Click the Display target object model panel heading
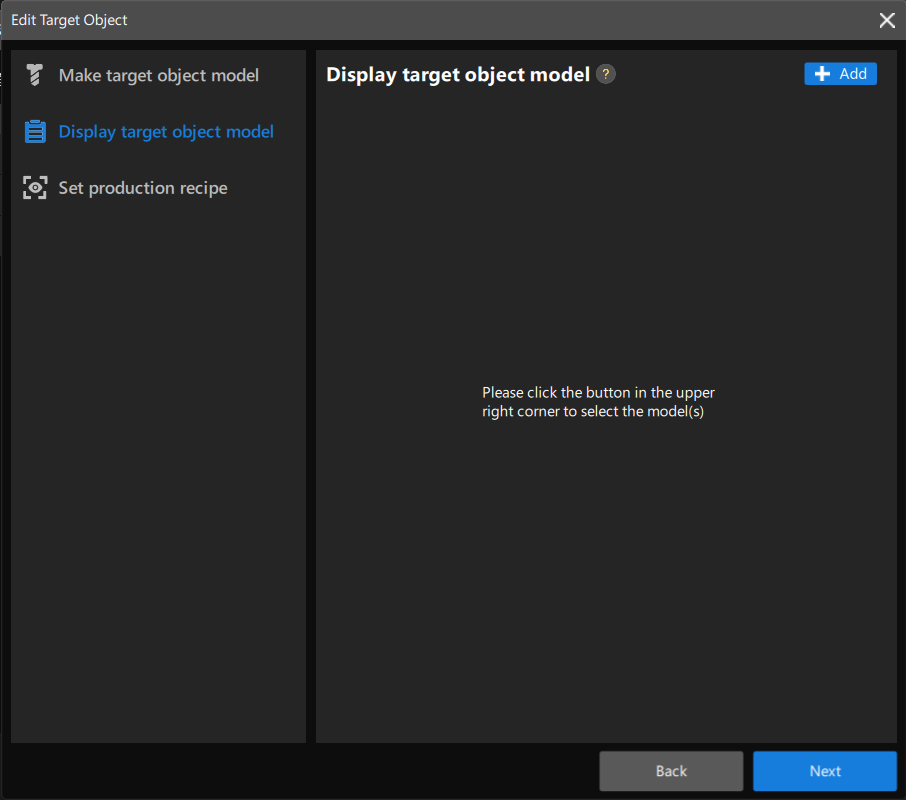Image resolution: width=906 pixels, height=800 pixels. click(457, 75)
